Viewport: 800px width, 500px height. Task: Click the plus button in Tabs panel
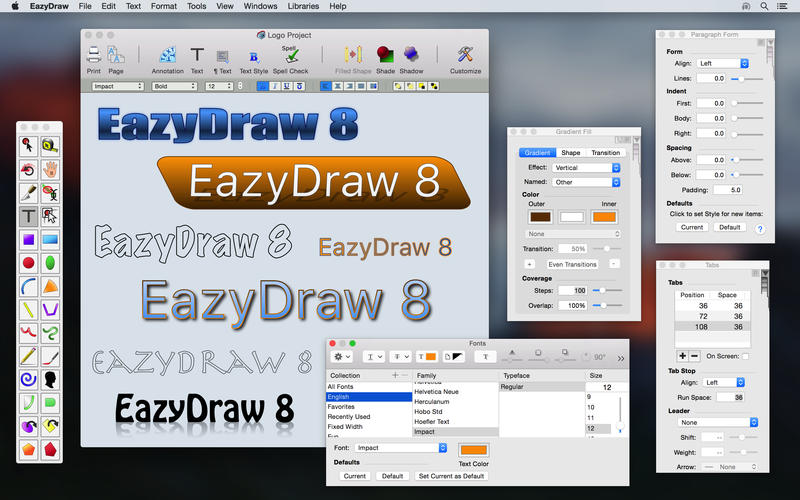[x=683, y=356]
